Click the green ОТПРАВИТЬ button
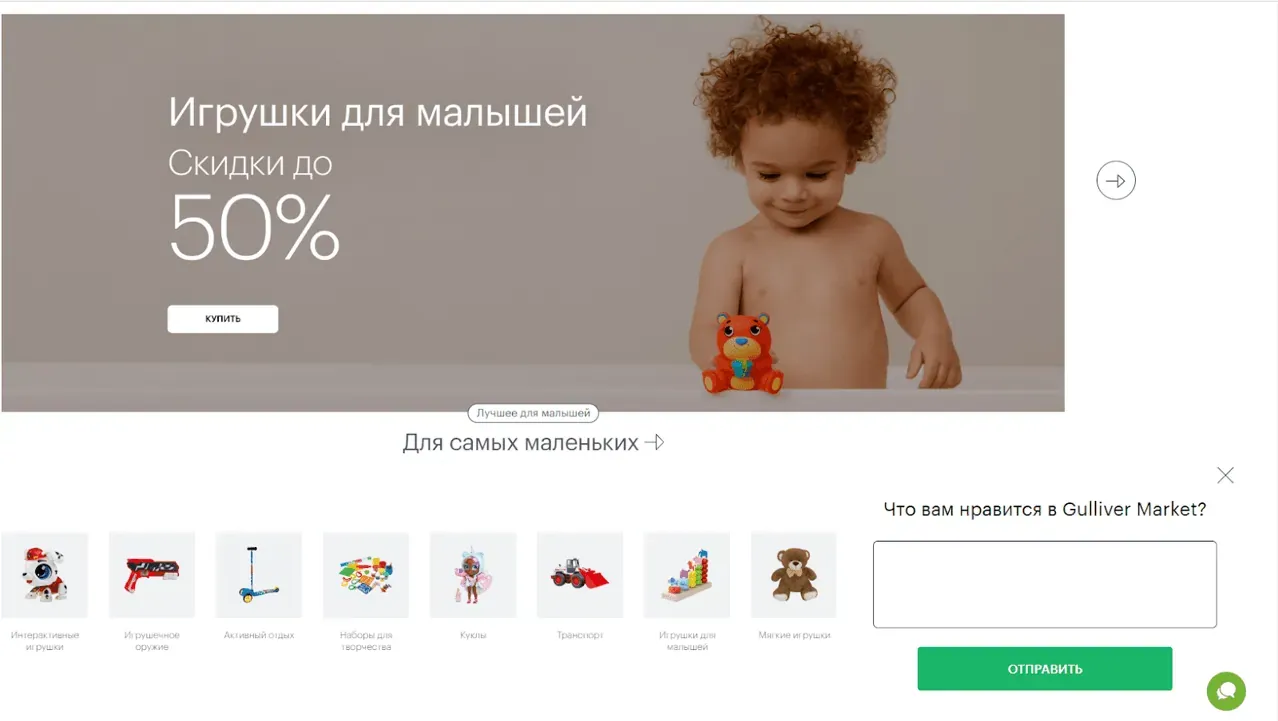The width and height of the screenshot is (1278, 721). pos(1045,669)
